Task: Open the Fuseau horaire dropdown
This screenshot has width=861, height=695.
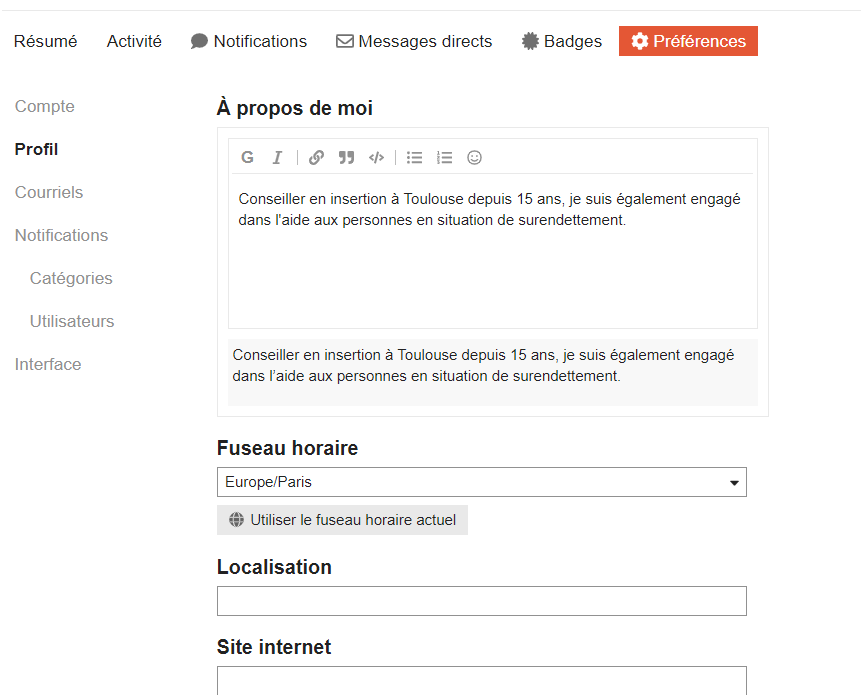Action: click(482, 482)
